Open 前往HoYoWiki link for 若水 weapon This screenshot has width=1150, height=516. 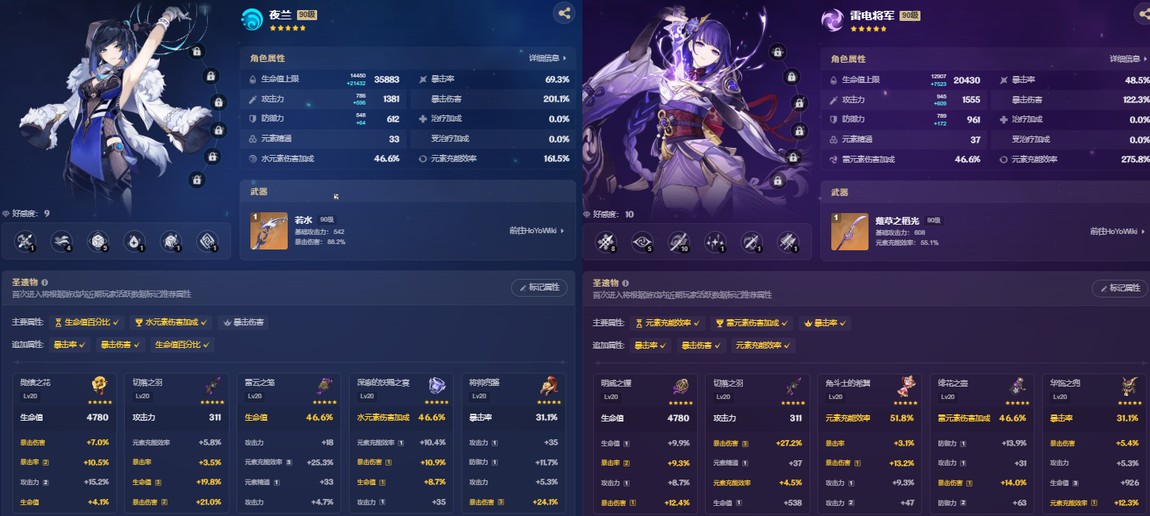(536, 231)
